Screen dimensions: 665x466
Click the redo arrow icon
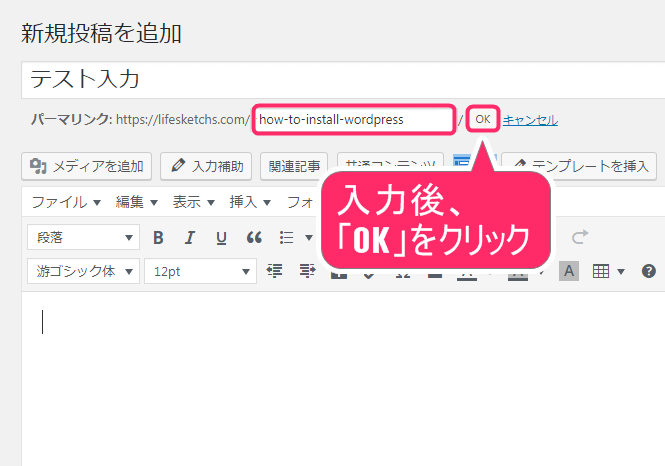580,238
